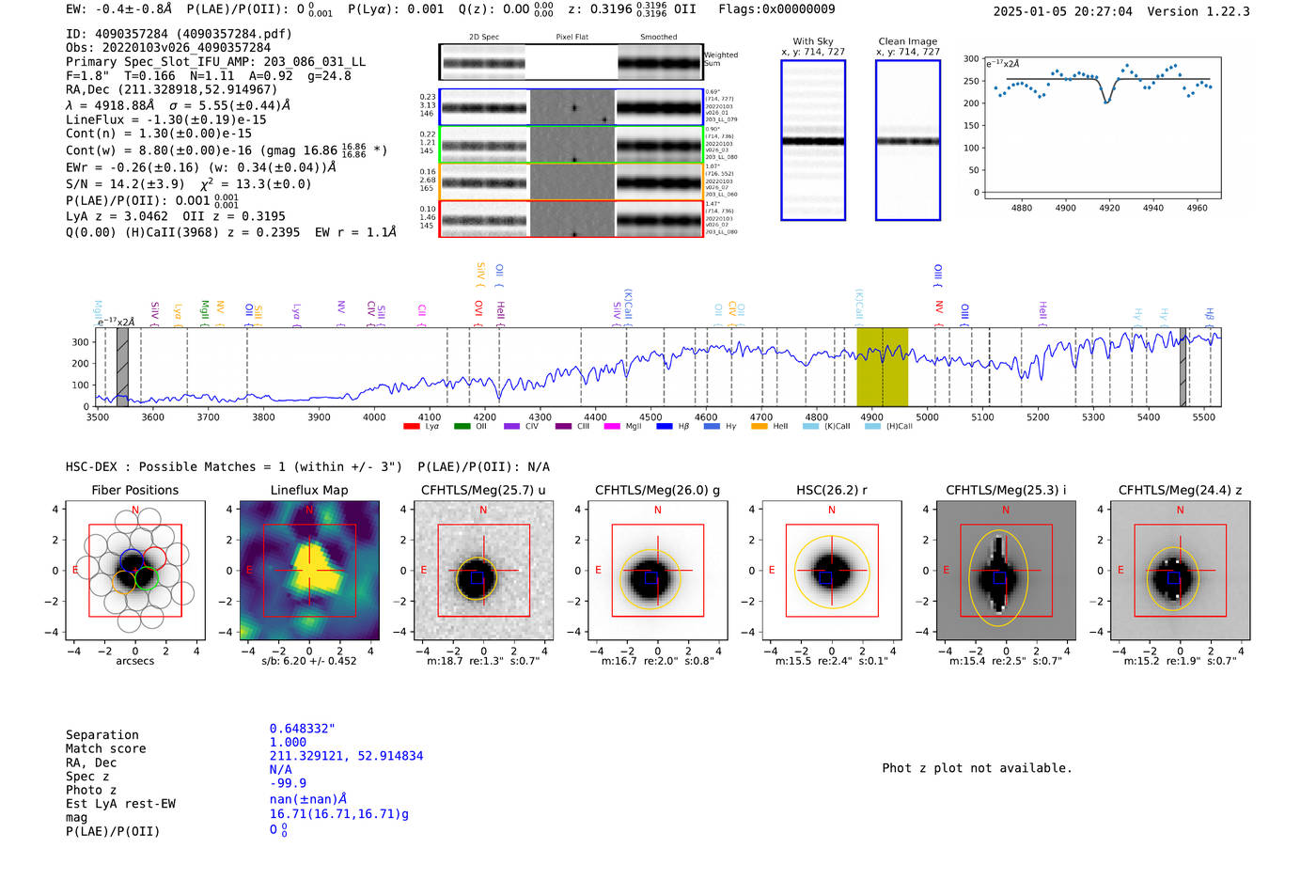Click the green-bordered 2D spectrum row
1316x896 pixels.
tap(571, 145)
